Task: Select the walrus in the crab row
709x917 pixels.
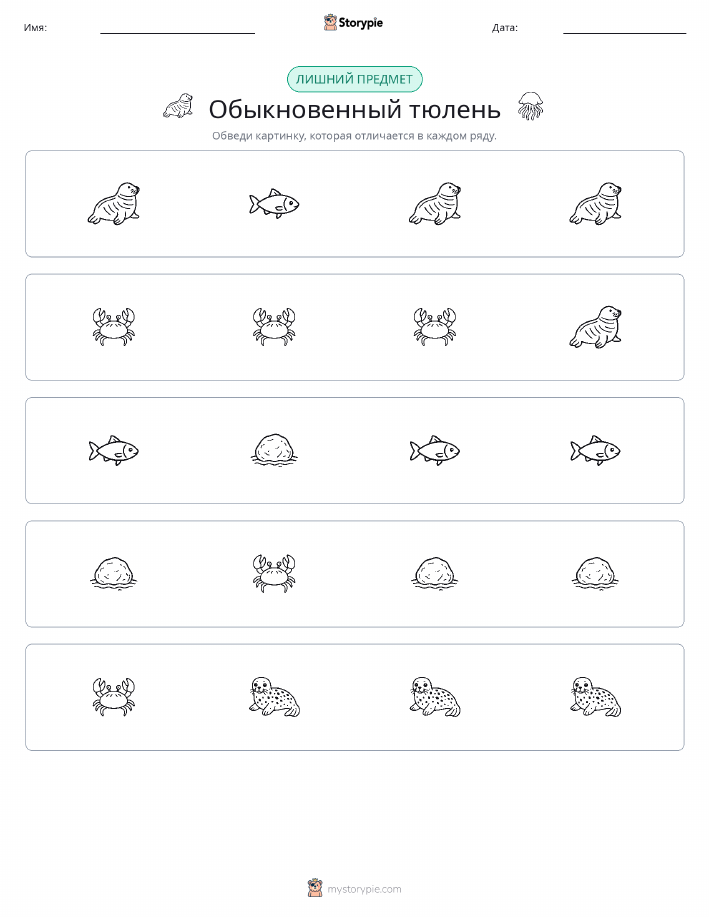Action: pyautogui.click(x=596, y=327)
